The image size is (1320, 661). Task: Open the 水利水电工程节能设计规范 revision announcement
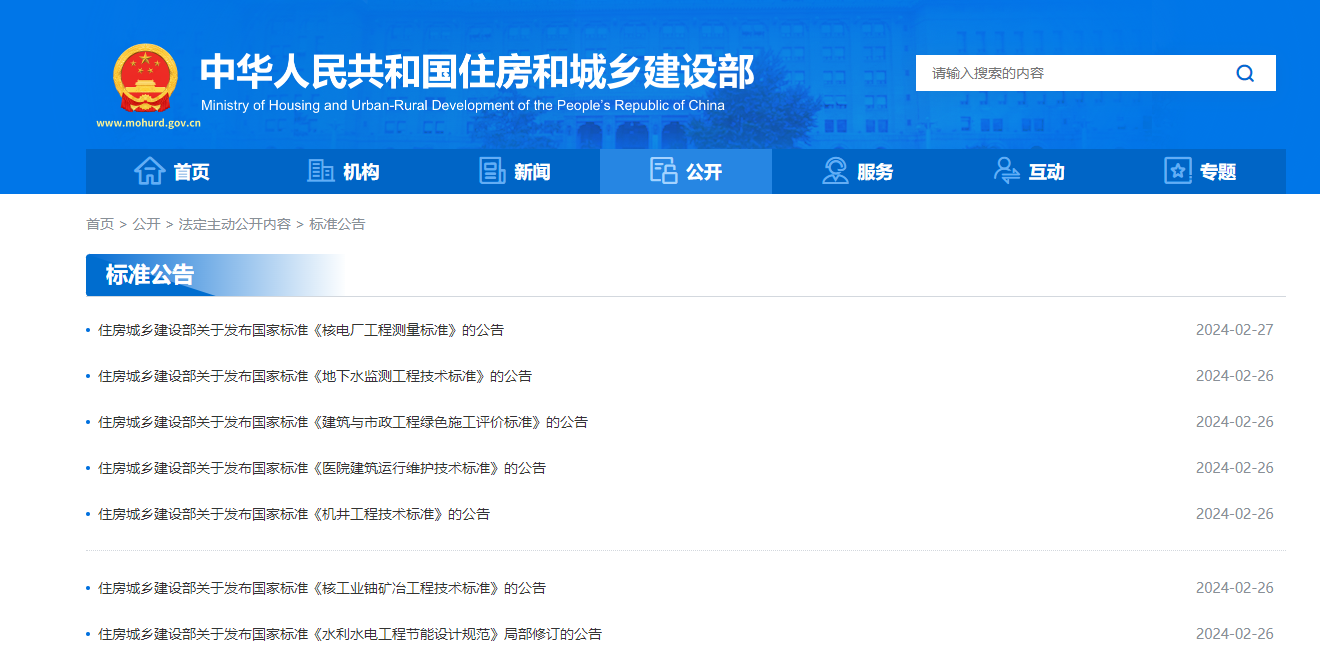tap(350, 634)
